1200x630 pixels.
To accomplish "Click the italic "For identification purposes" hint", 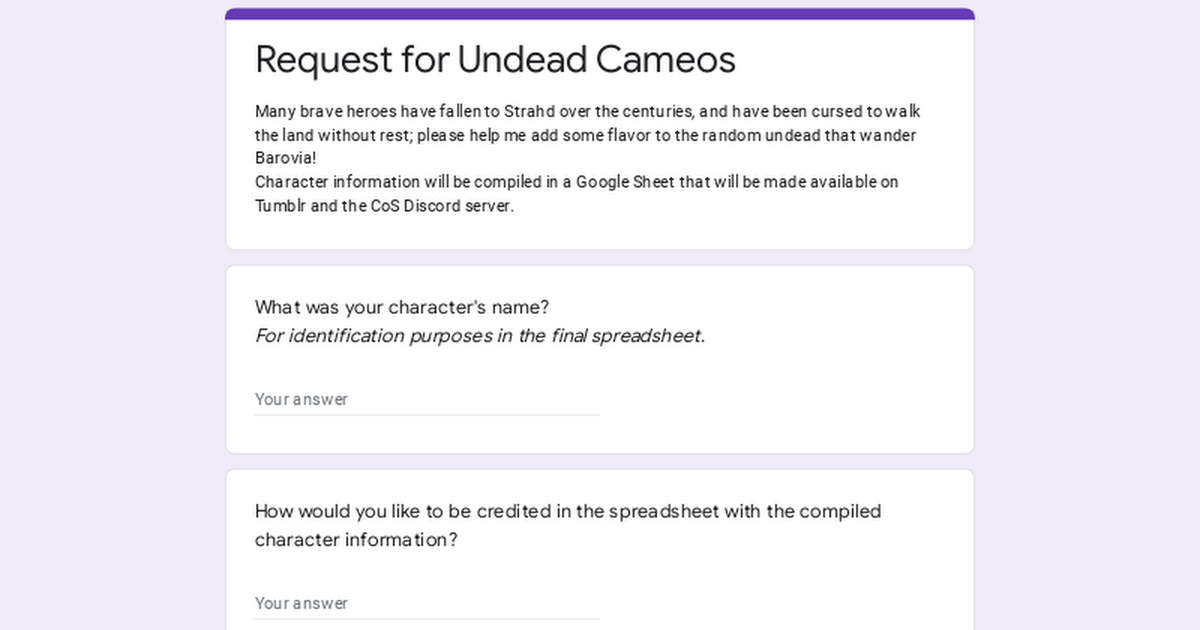I will (x=480, y=336).
